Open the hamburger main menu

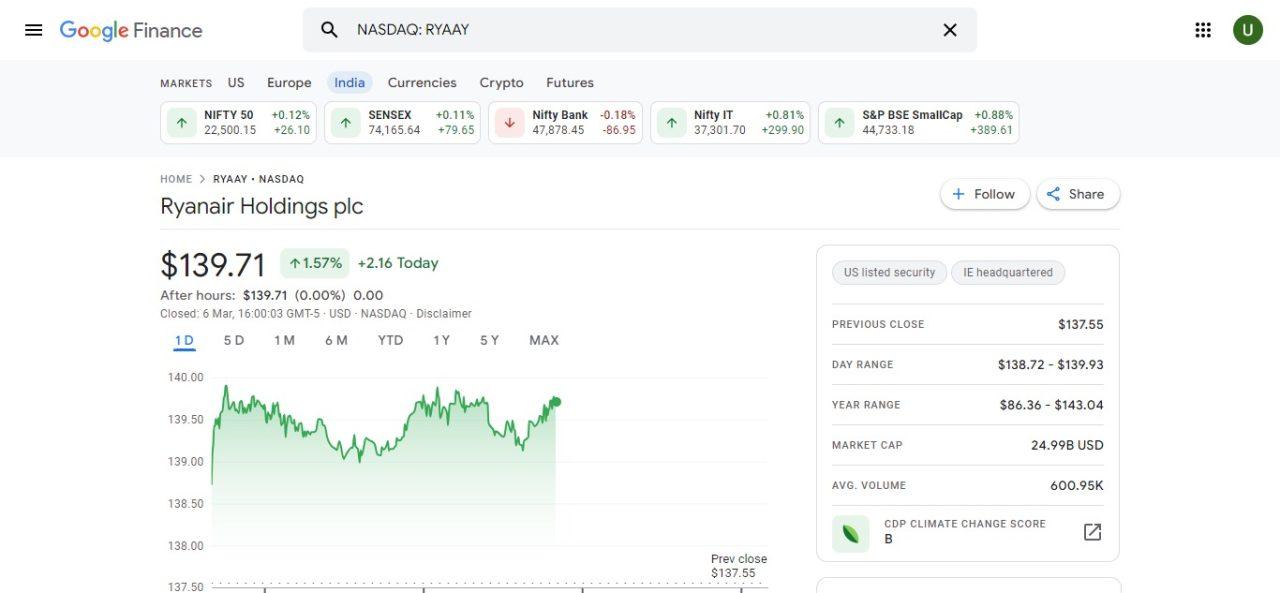(33, 30)
